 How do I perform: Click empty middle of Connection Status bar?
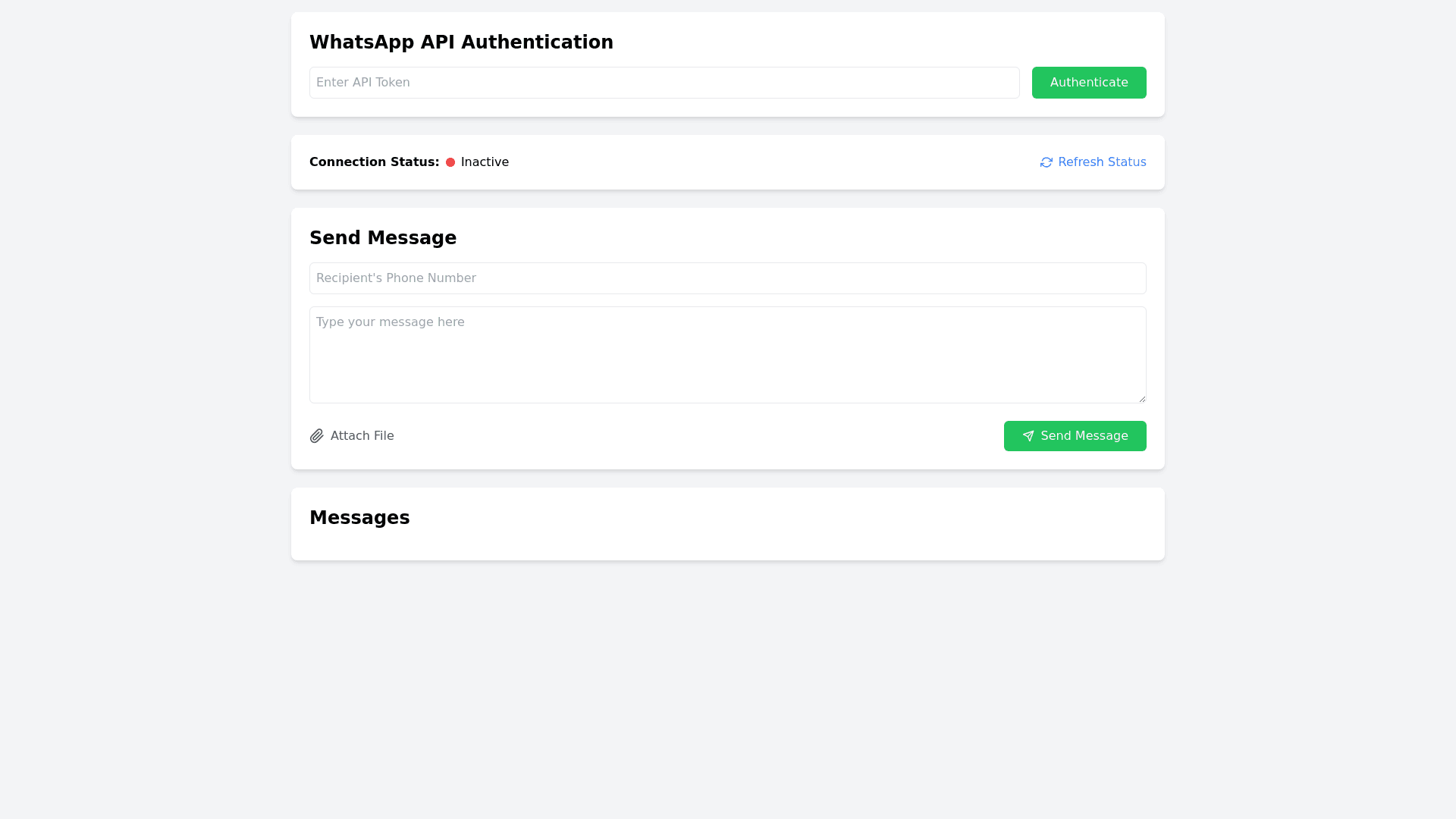pyautogui.click(x=773, y=162)
